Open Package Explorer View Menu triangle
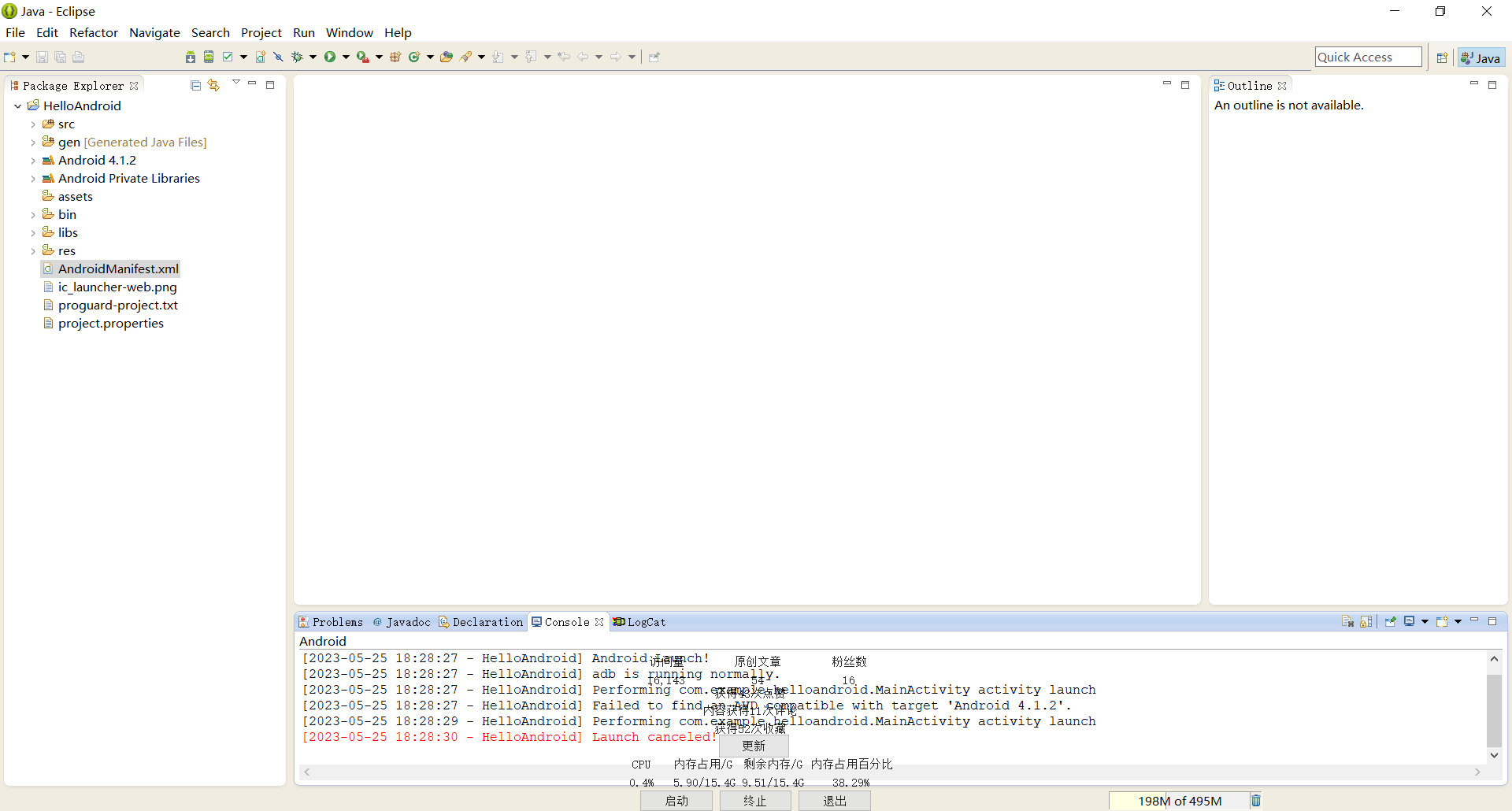Viewport: 1512px width, 811px height. point(235,82)
